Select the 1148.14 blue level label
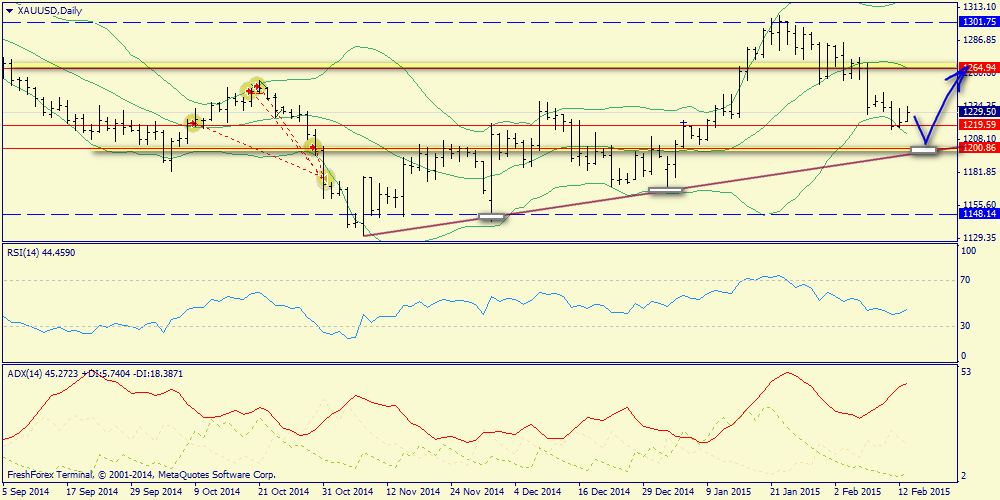The image size is (1000, 500). [x=978, y=214]
